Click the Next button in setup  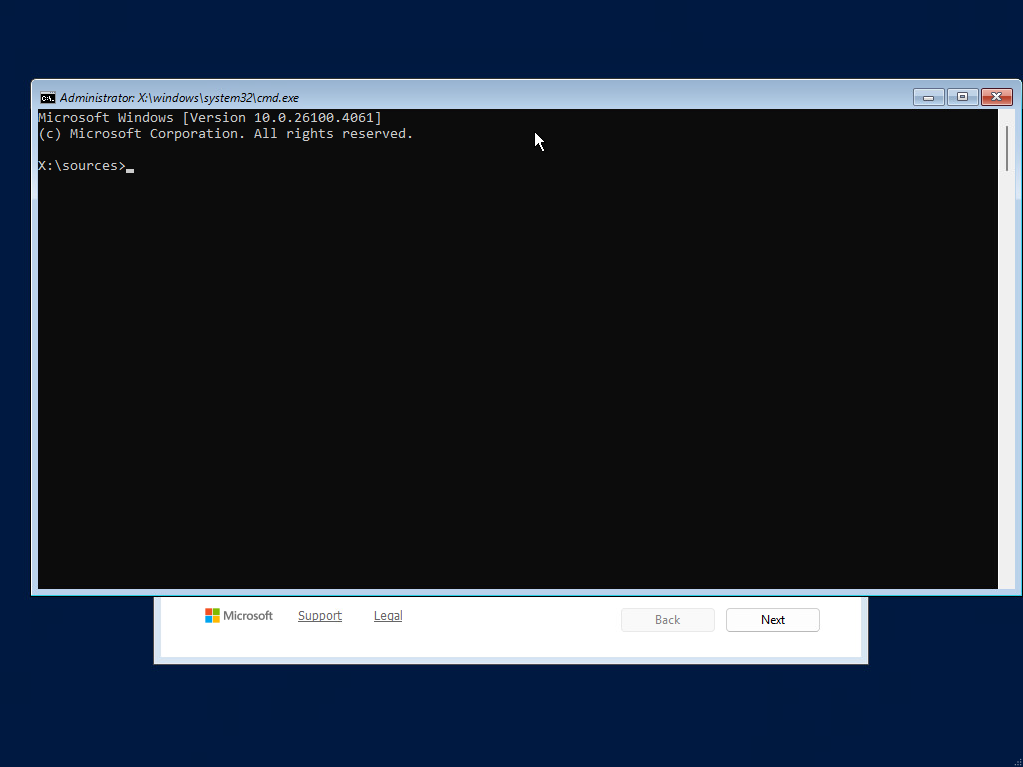[772, 620]
